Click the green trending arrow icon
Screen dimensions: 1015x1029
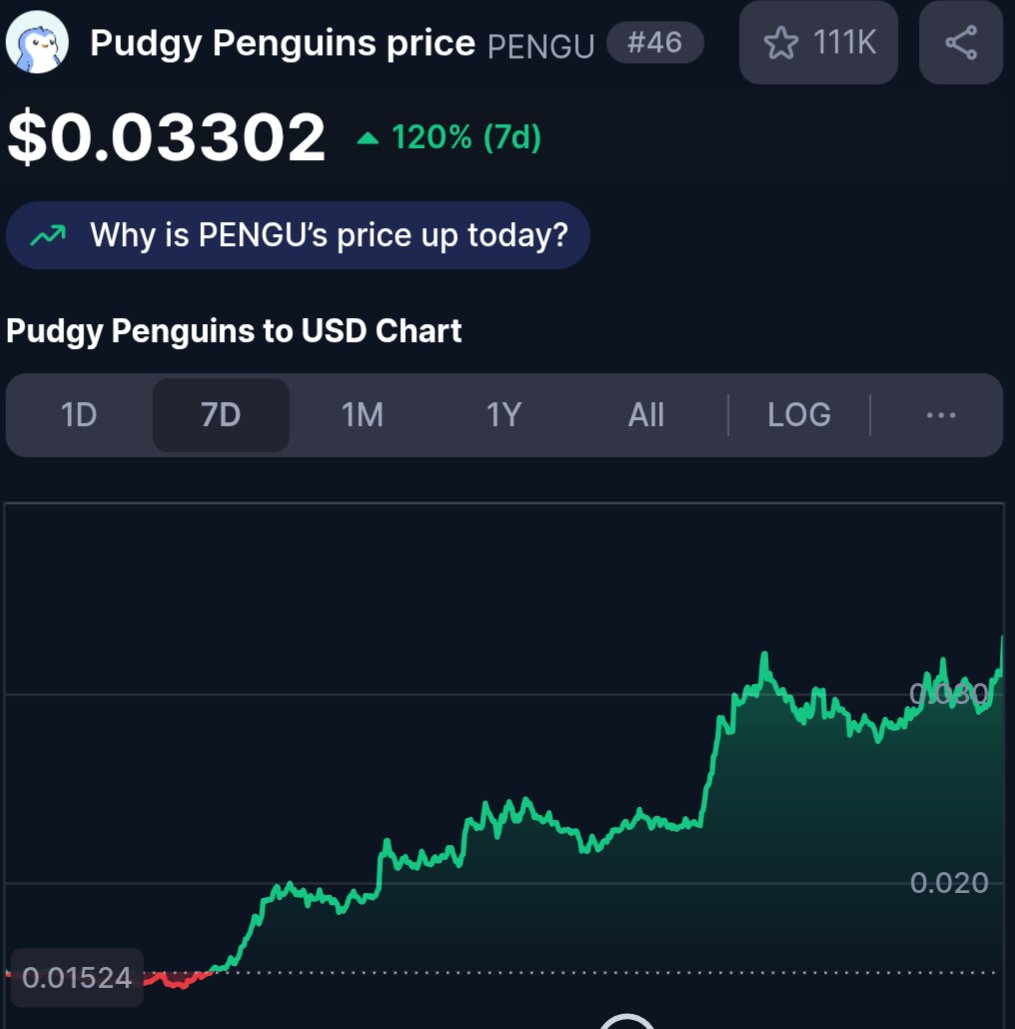pos(49,235)
